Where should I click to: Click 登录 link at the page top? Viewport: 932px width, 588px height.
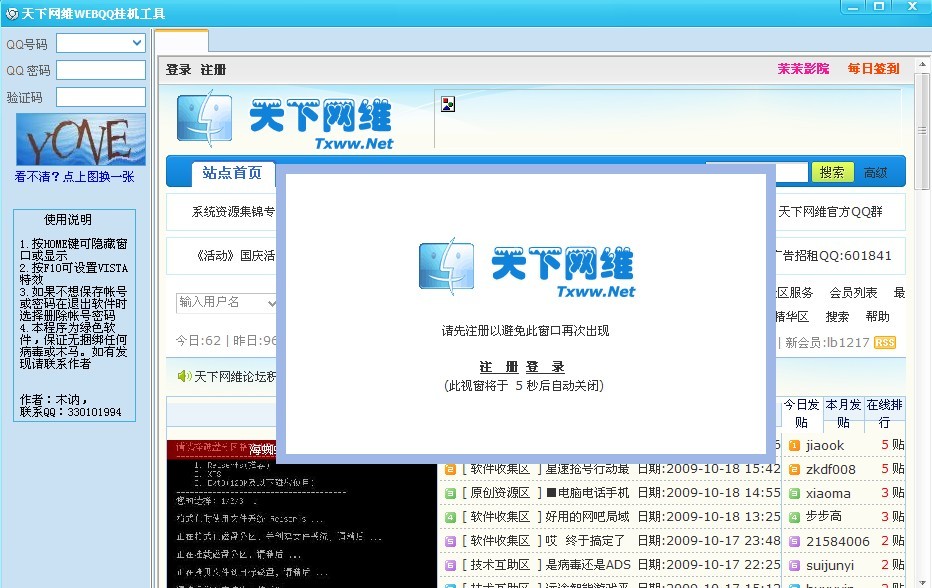[x=178, y=70]
